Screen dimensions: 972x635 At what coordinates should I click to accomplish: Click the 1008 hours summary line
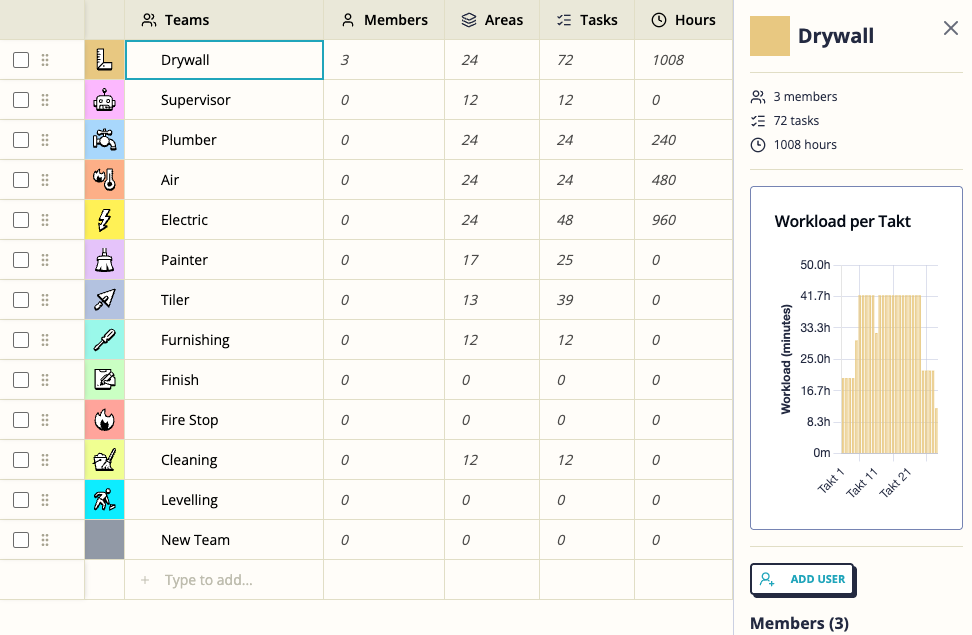(x=793, y=144)
